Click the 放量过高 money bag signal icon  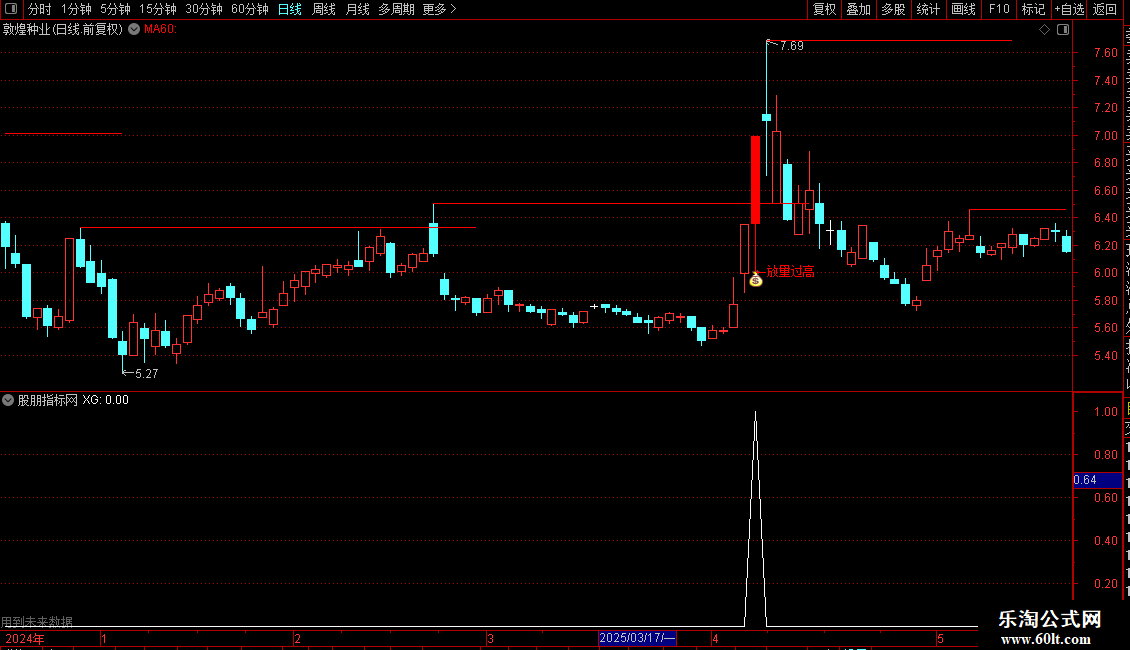pos(755,280)
